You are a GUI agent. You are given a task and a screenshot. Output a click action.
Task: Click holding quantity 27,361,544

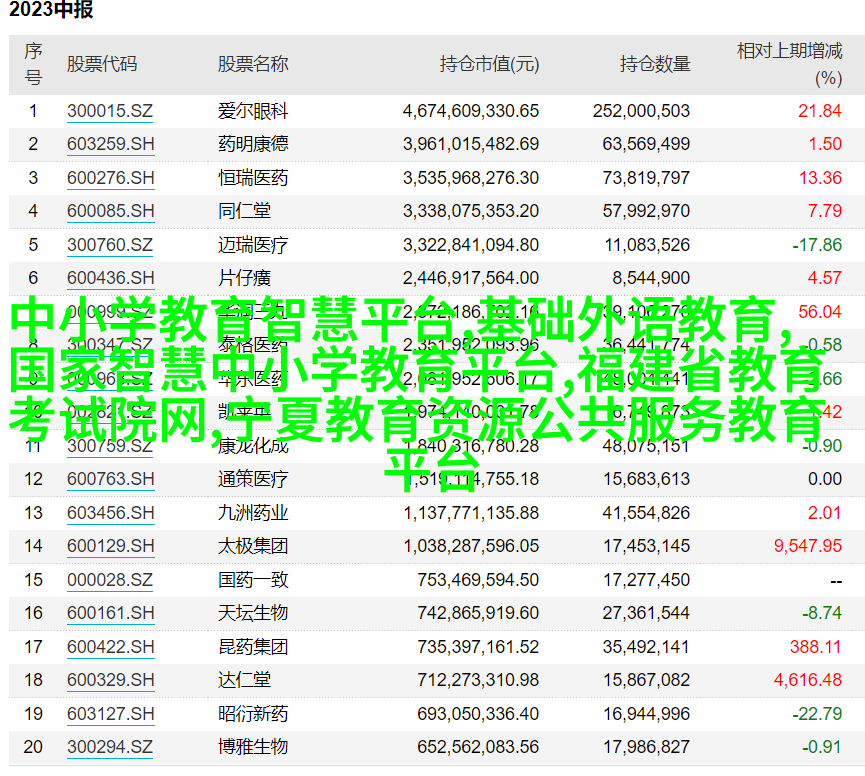[x=646, y=613]
